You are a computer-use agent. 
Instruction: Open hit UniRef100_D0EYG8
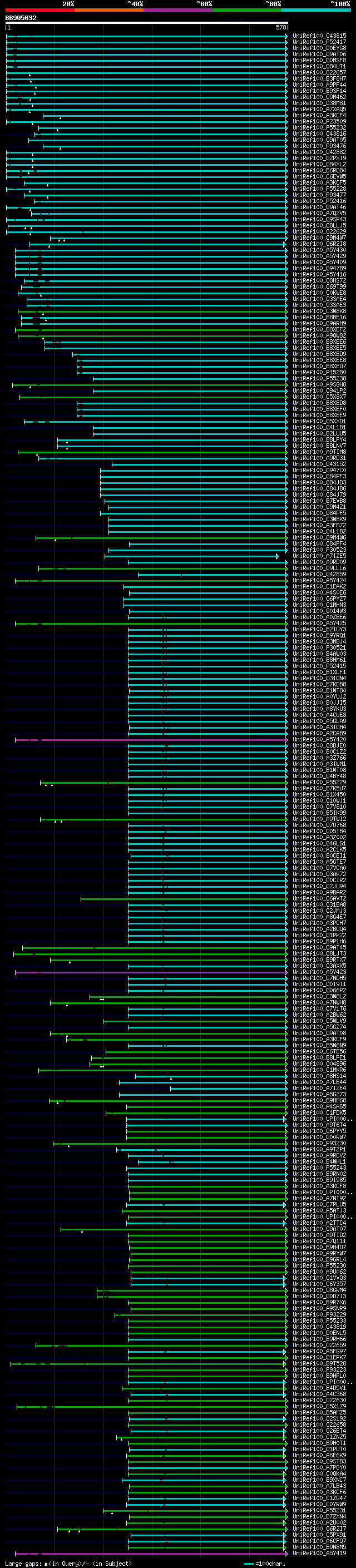319,48
